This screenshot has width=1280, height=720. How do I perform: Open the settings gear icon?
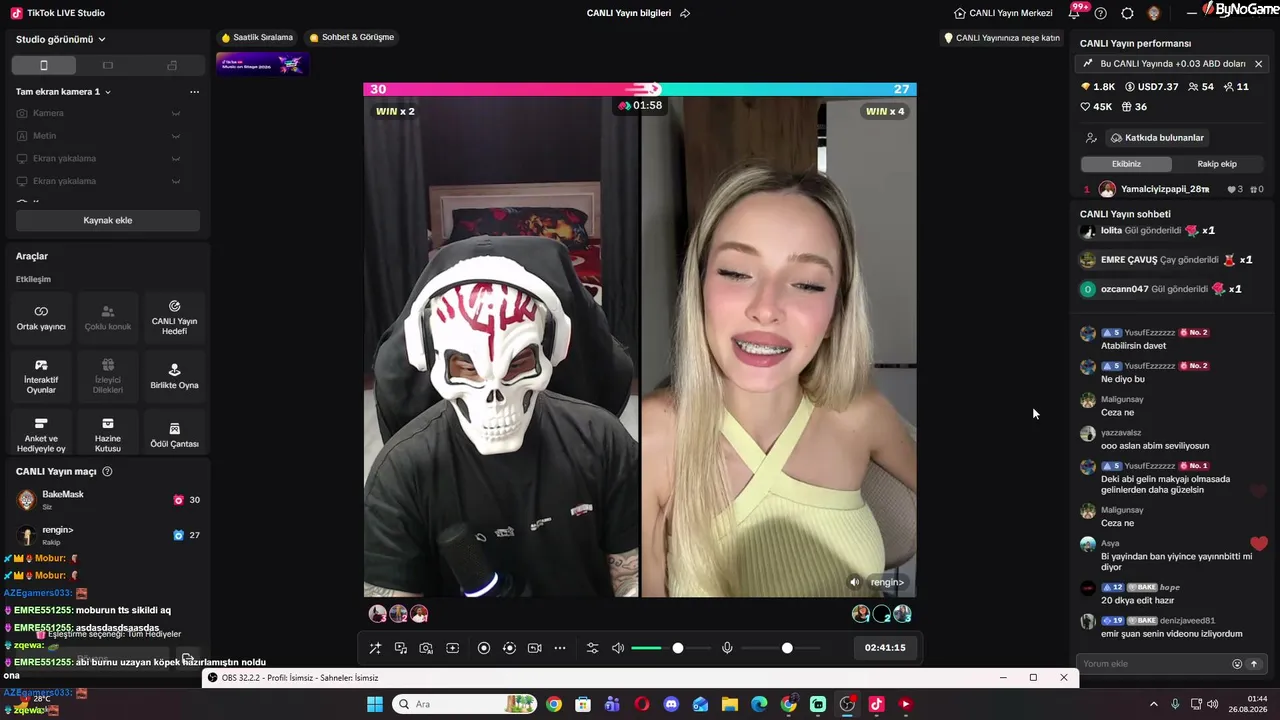tap(1127, 13)
